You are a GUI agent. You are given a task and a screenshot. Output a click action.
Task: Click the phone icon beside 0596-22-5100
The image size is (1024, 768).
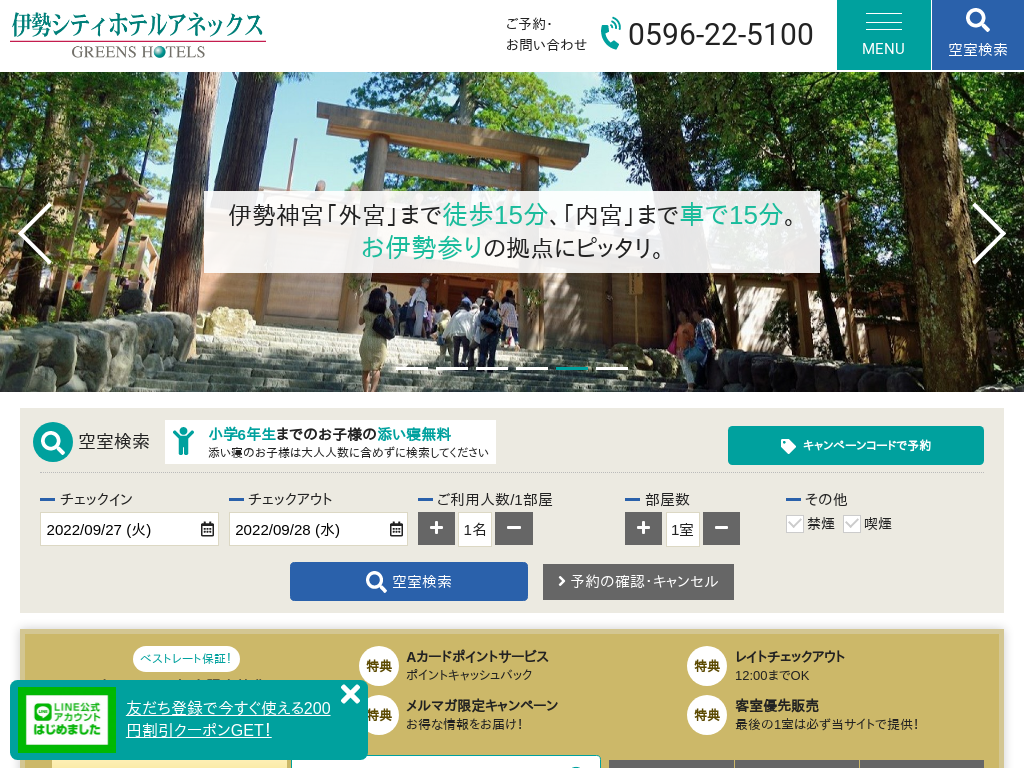tap(611, 33)
